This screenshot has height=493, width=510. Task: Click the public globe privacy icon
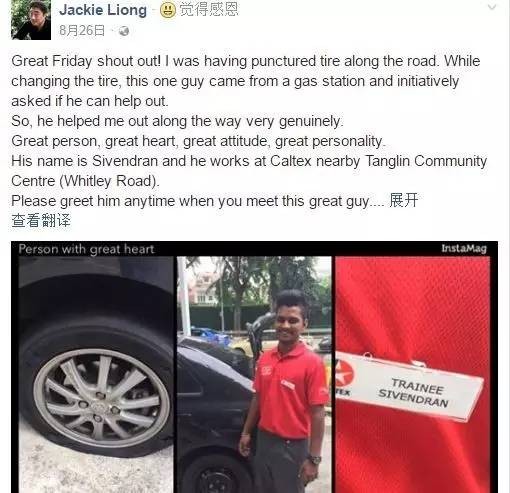pos(124,31)
